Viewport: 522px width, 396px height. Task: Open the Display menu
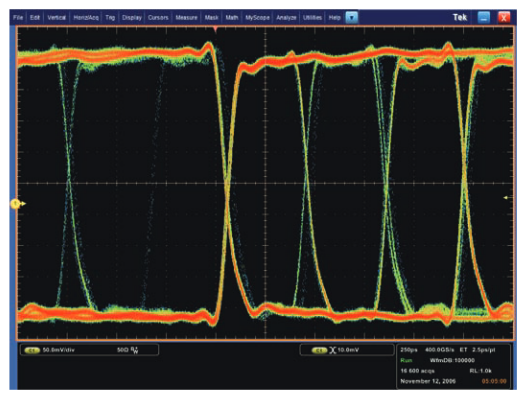[x=132, y=17]
